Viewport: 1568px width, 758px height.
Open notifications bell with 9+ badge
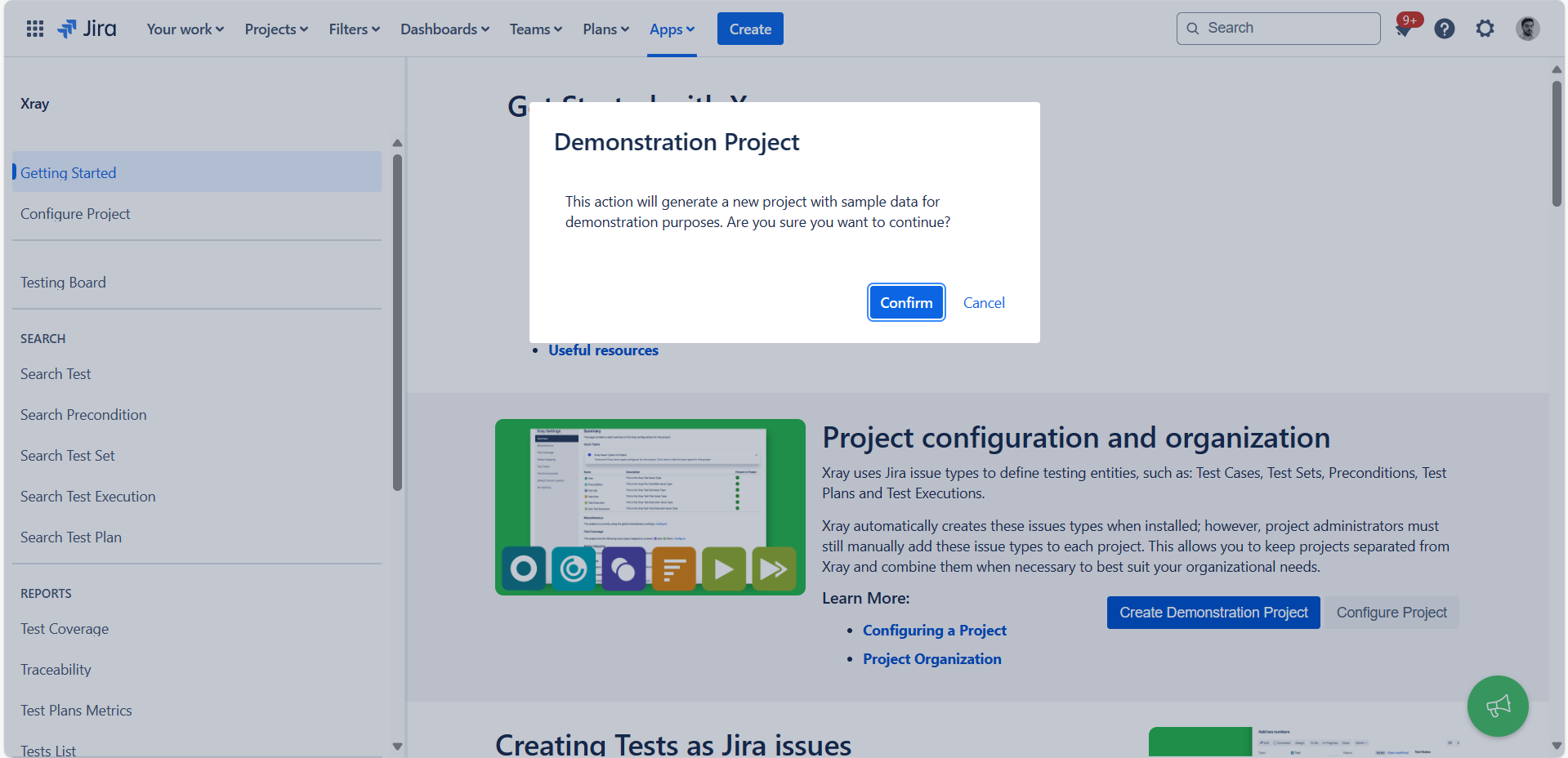click(1405, 27)
